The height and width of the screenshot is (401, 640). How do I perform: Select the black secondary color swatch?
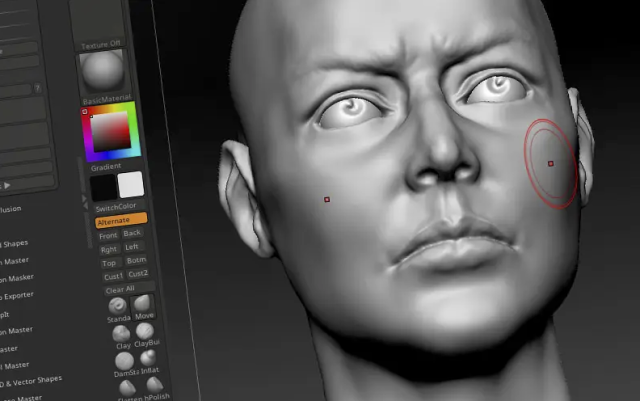click(104, 188)
